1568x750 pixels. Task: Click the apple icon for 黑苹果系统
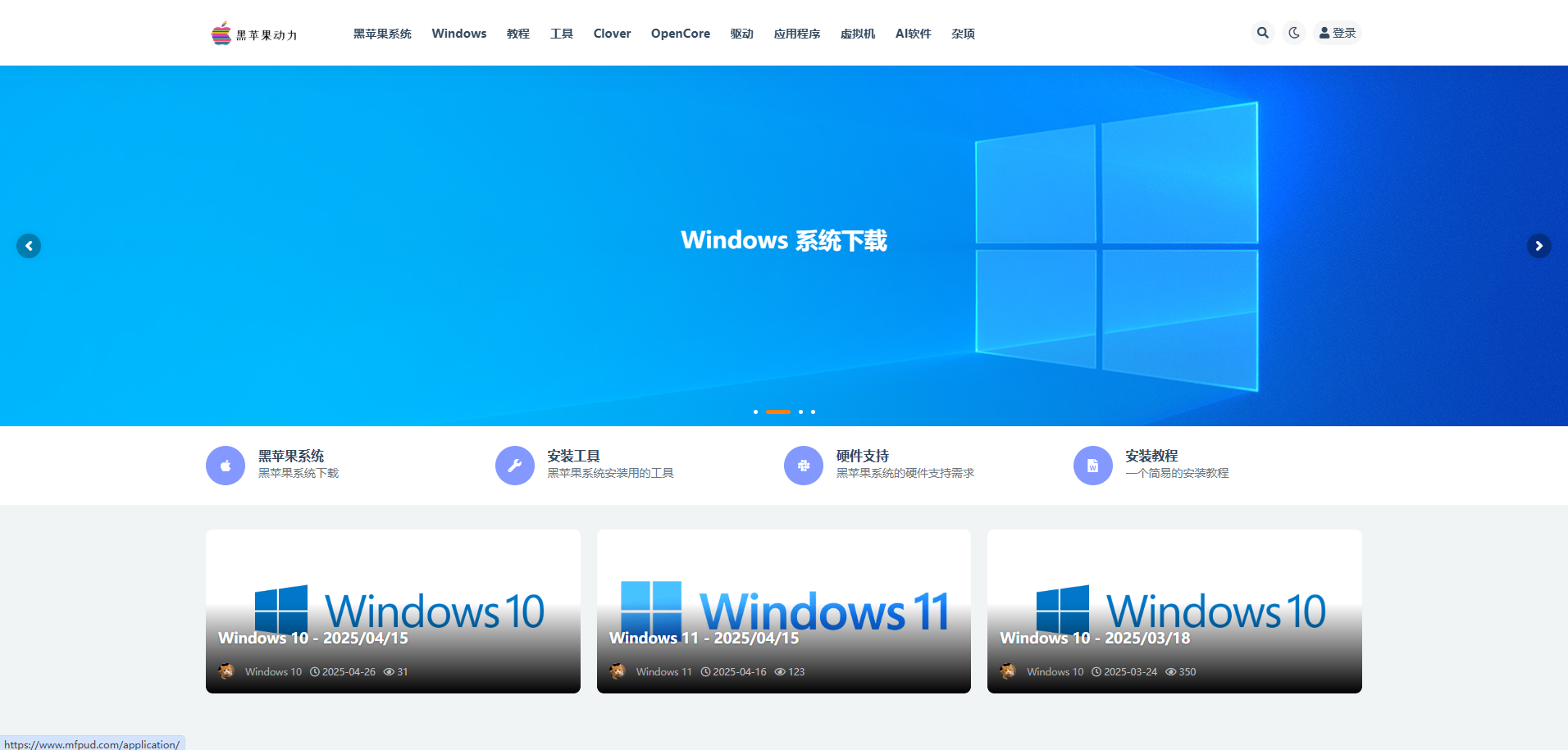226,466
